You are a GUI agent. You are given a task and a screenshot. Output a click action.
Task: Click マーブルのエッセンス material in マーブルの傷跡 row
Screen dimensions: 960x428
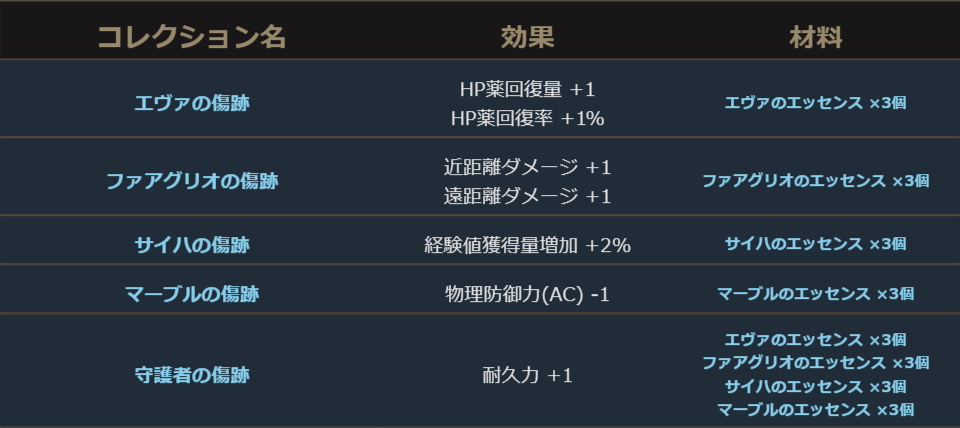[x=815, y=294]
